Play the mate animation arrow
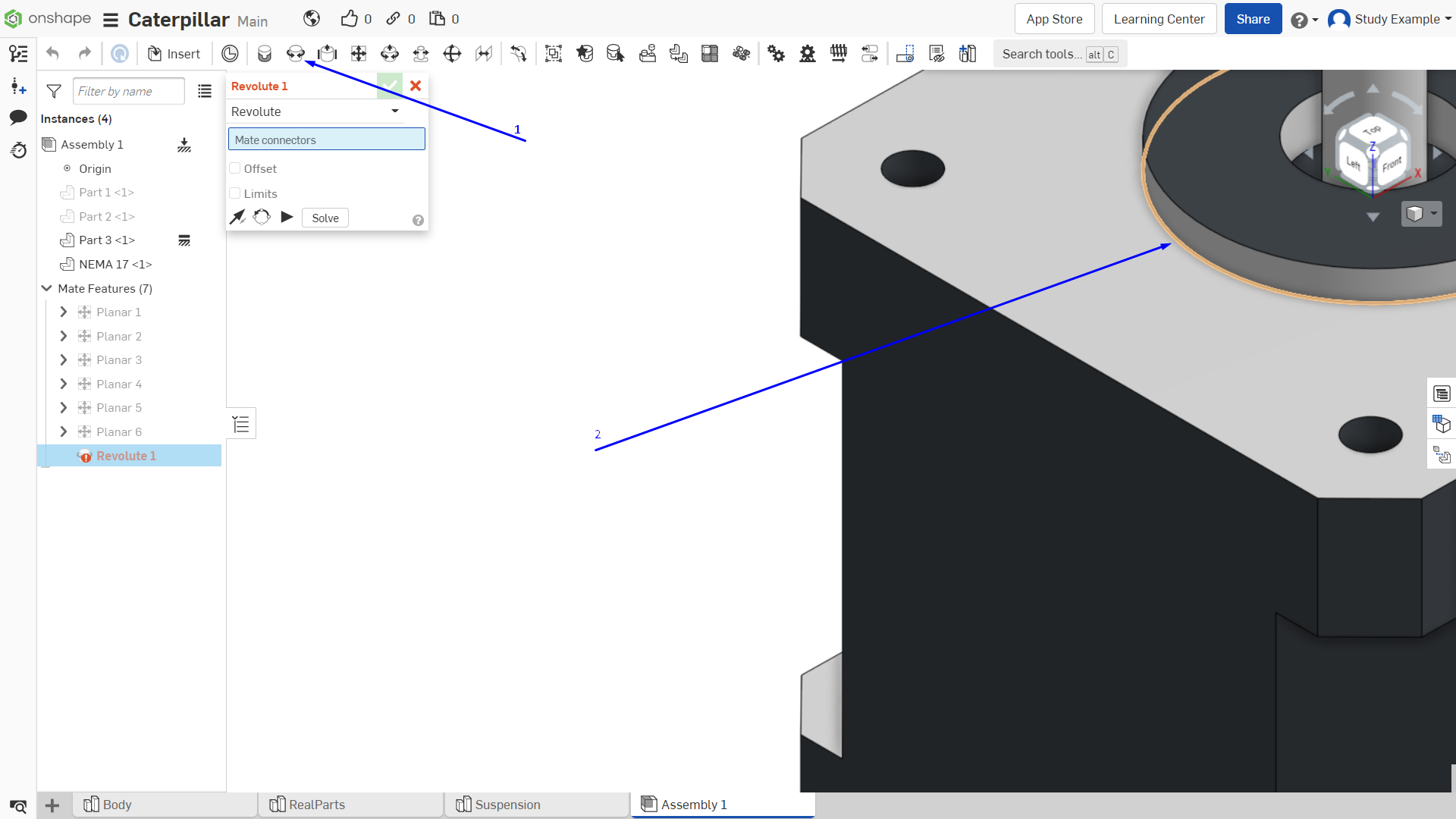 pyautogui.click(x=287, y=218)
